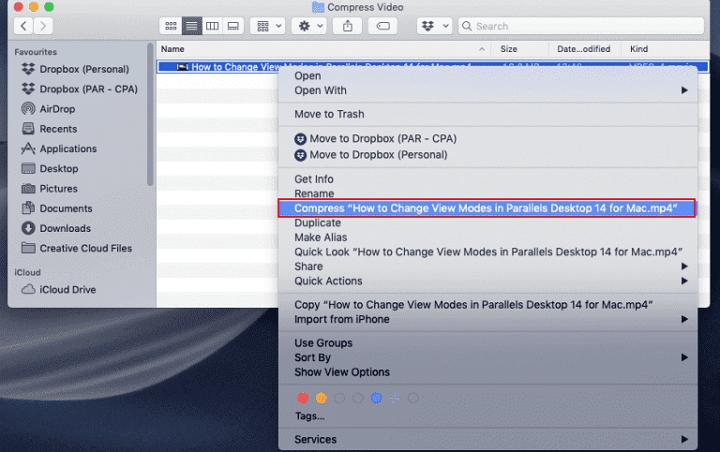Expand the Open With submenu
The image size is (720, 452).
coord(488,90)
